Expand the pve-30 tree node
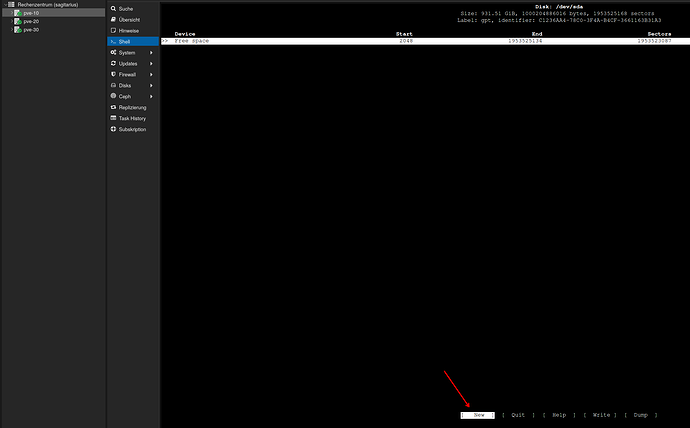 (x=11, y=30)
